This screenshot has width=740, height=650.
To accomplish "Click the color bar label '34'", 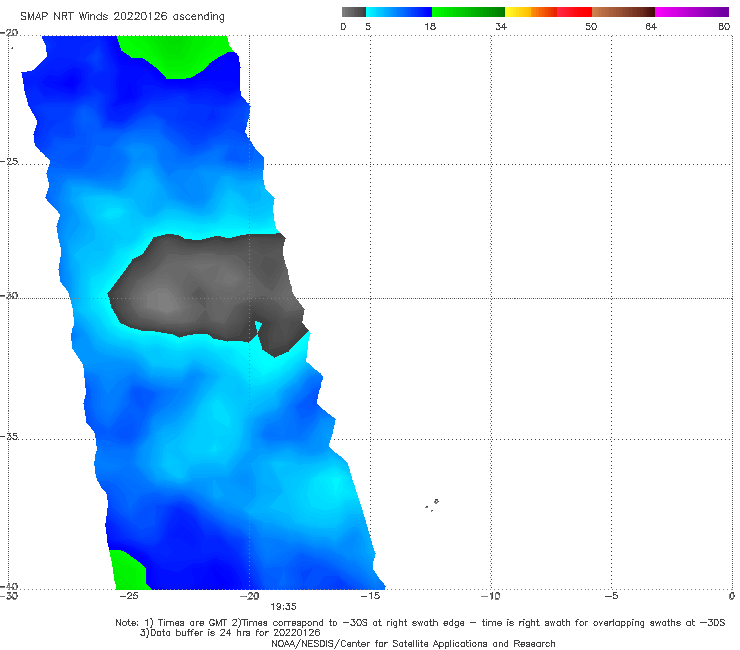I will click(501, 26).
